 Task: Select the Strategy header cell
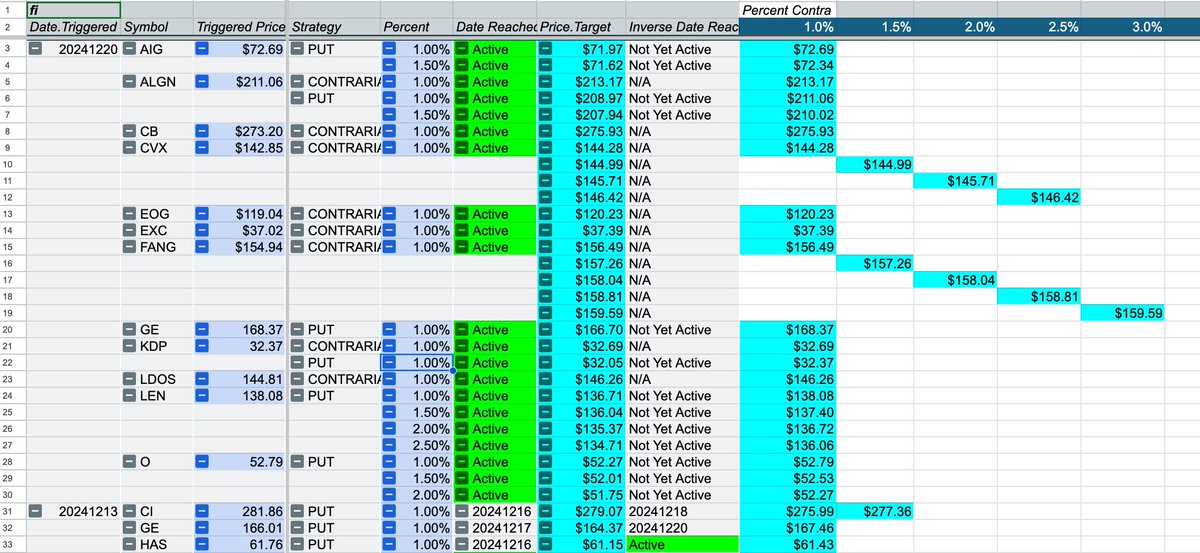coord(335,27)
